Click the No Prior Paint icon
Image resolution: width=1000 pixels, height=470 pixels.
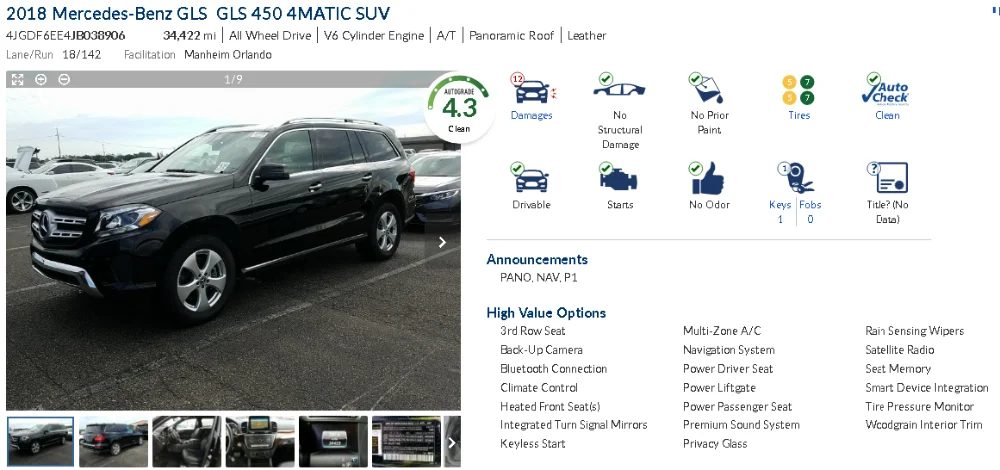click(x=707, y=88)
